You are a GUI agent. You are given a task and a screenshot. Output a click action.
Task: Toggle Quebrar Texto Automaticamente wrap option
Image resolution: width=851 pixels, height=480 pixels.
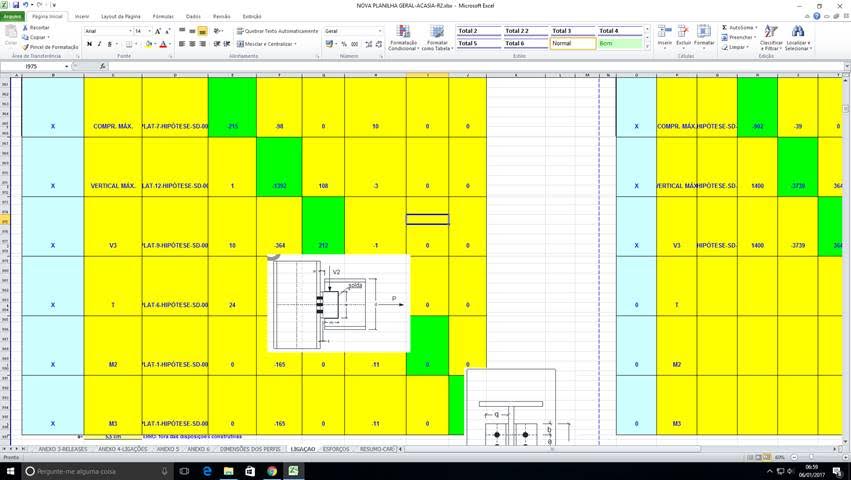coord(277,31)
